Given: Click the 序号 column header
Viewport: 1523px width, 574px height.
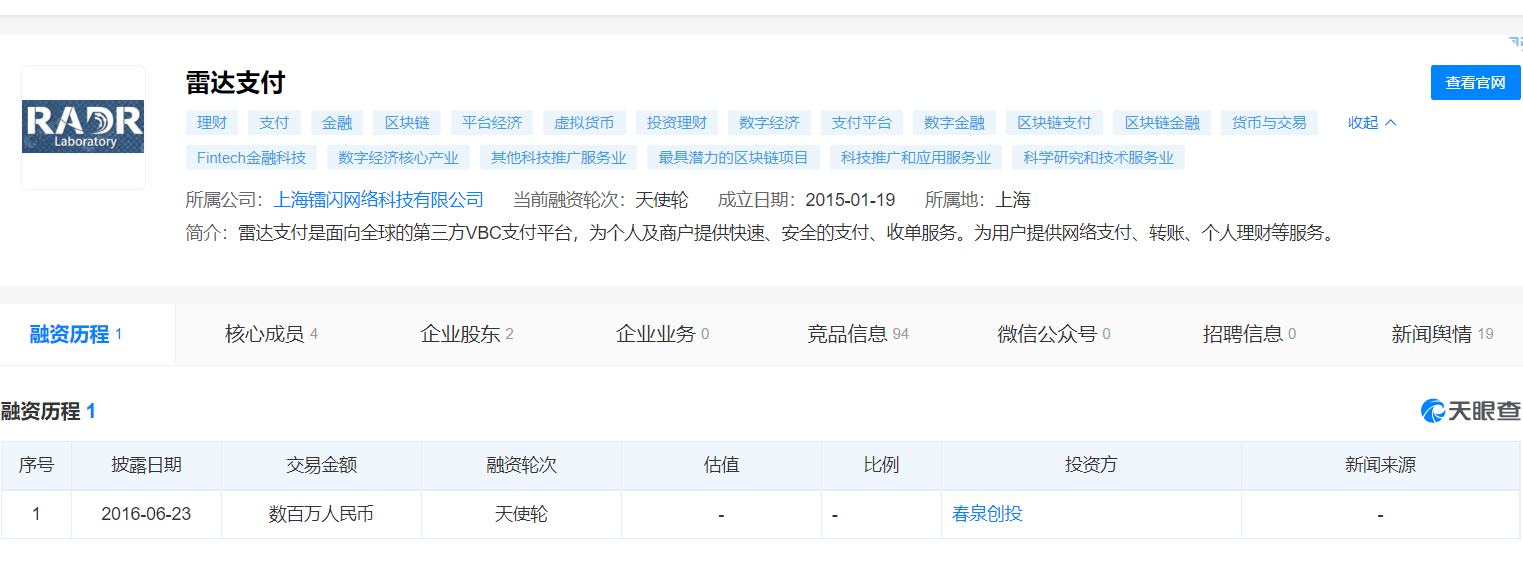Looking at the screenshot, I should (x=36, y=465).
